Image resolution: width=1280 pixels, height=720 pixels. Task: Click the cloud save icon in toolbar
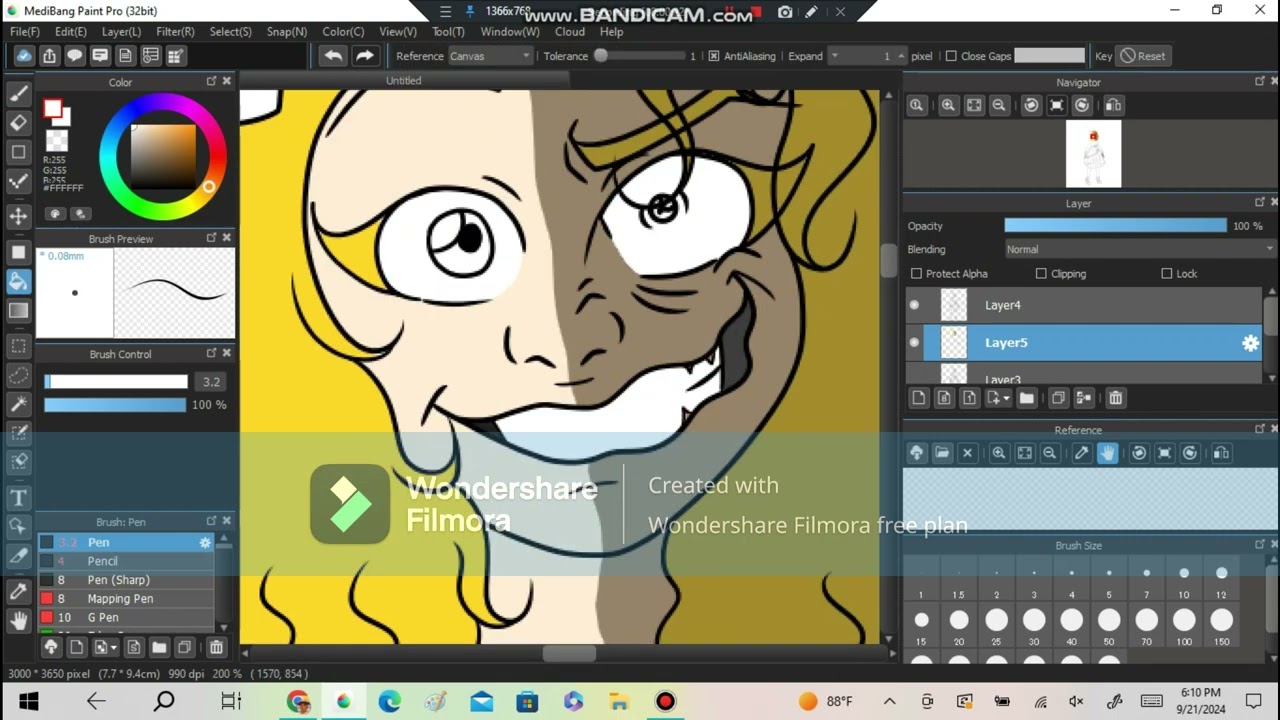[x=24, y=56]
